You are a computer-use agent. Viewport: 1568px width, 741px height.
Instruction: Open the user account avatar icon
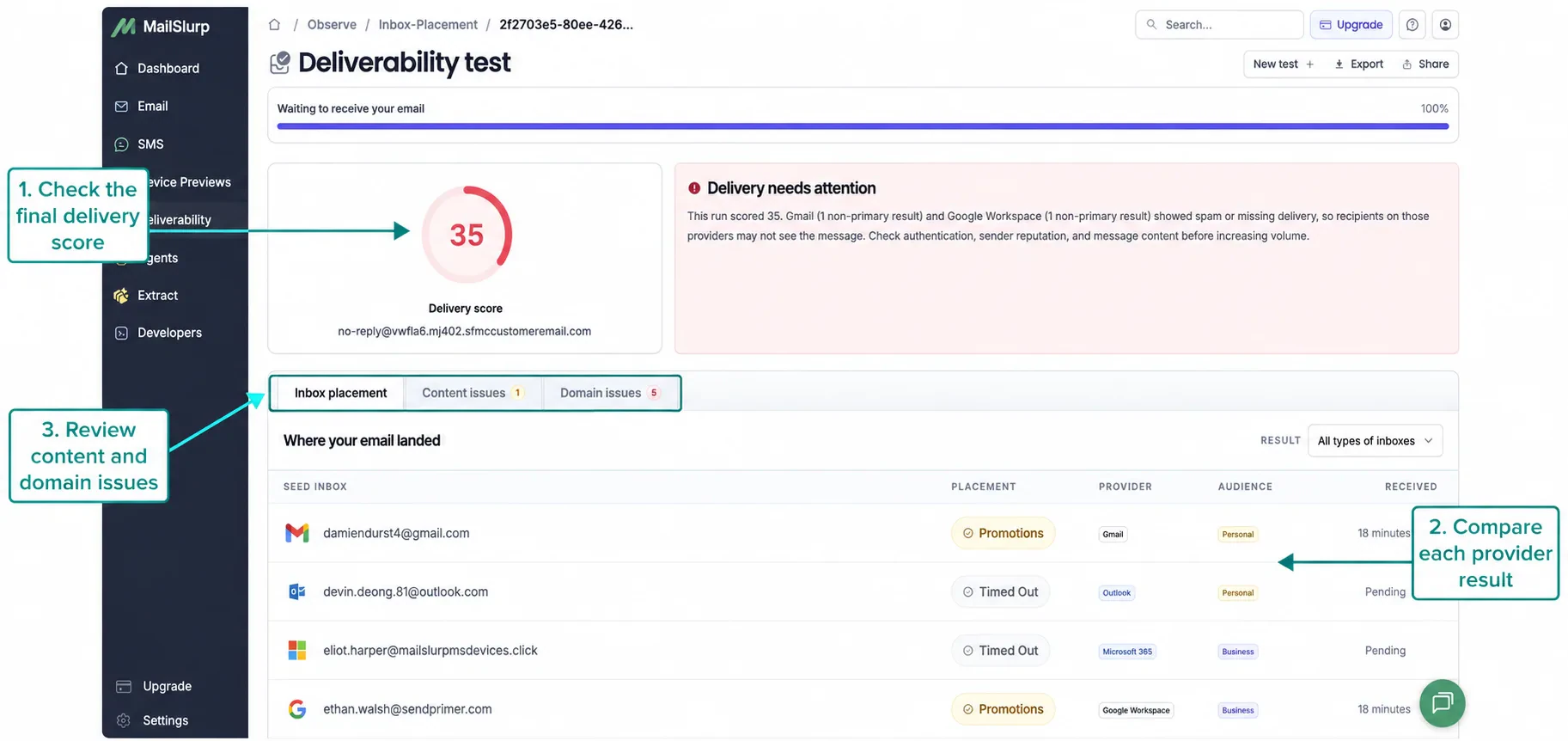(1445, 25)
